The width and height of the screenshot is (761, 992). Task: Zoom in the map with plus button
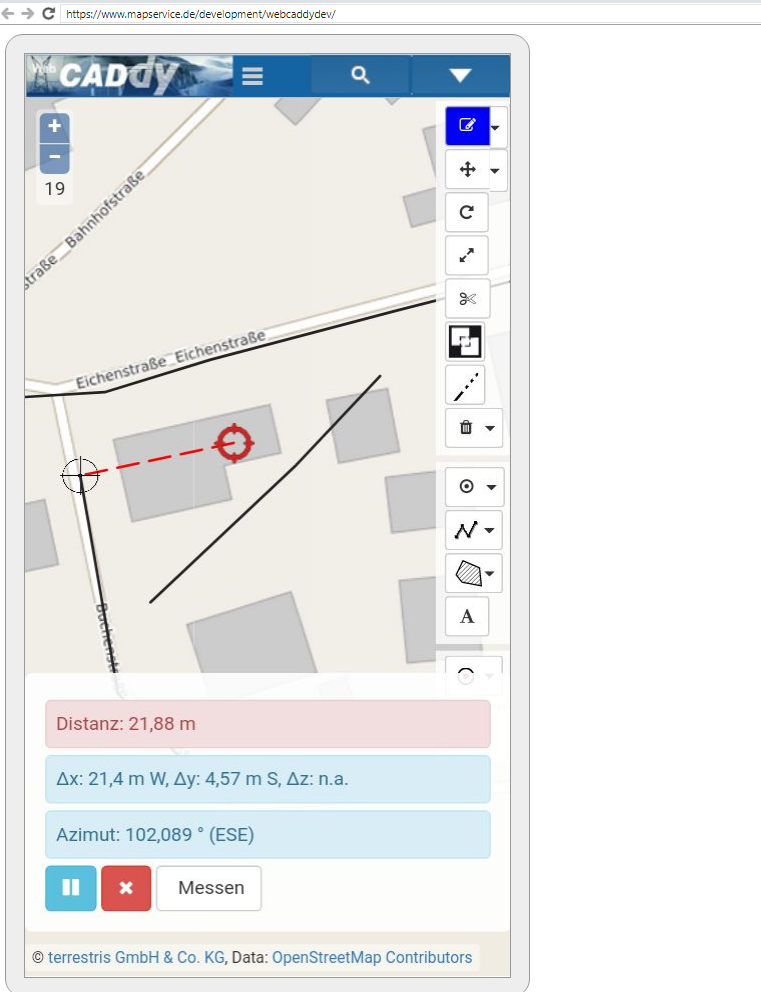pos(54,127)
